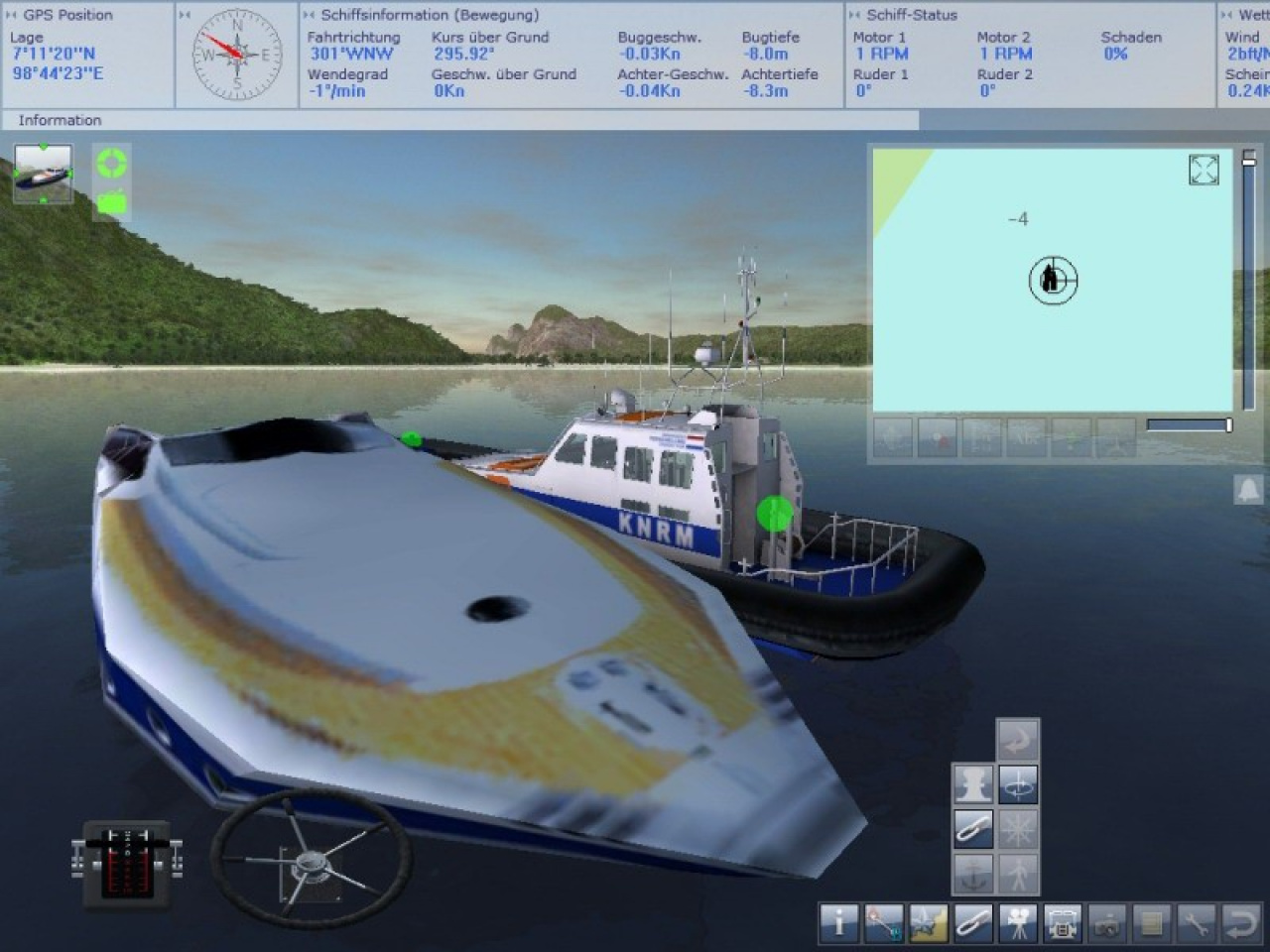Collapse the Schiffsinformation (Bewegung) panel

tap(309, 15)
